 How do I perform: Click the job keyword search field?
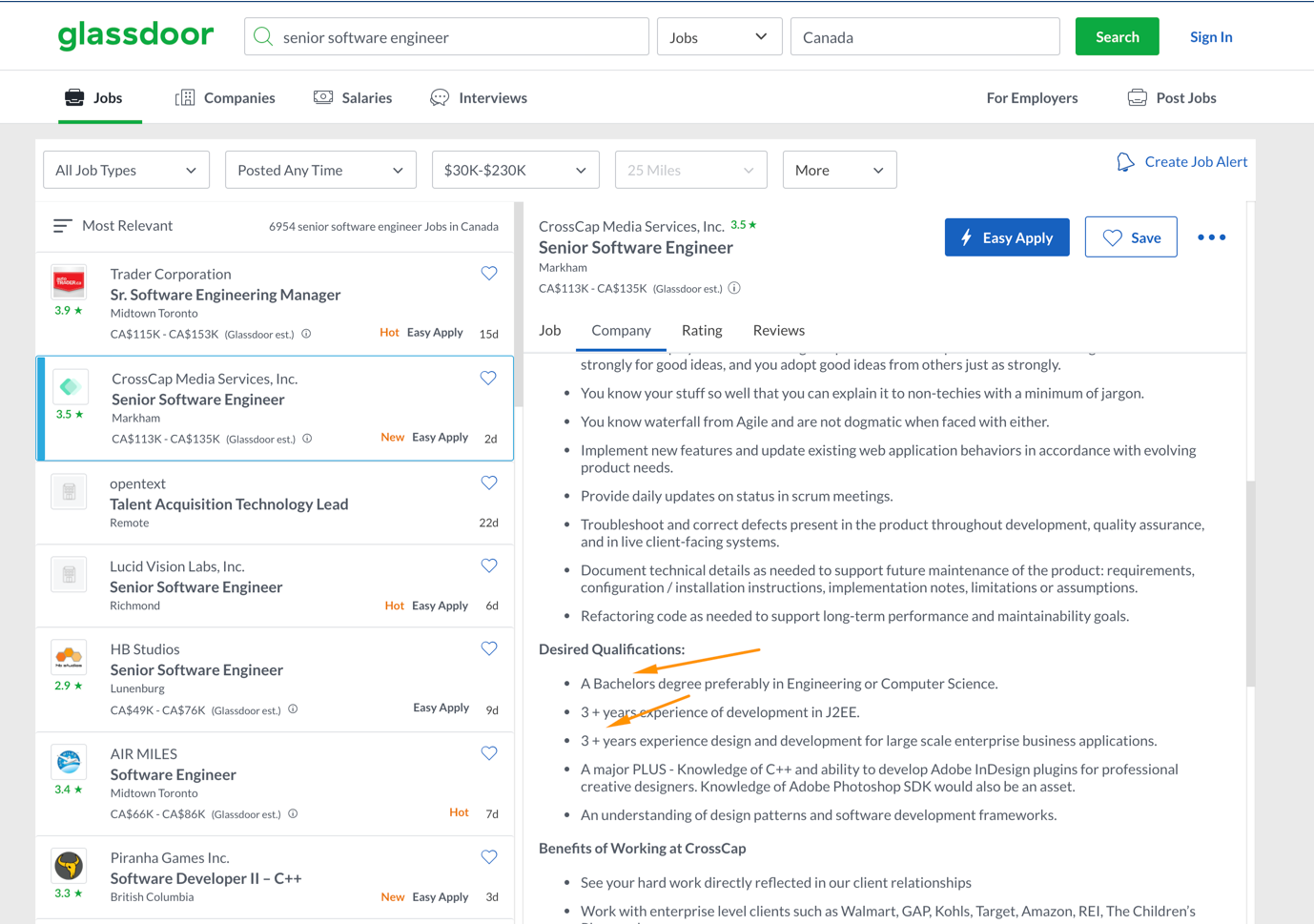point(446,37)
